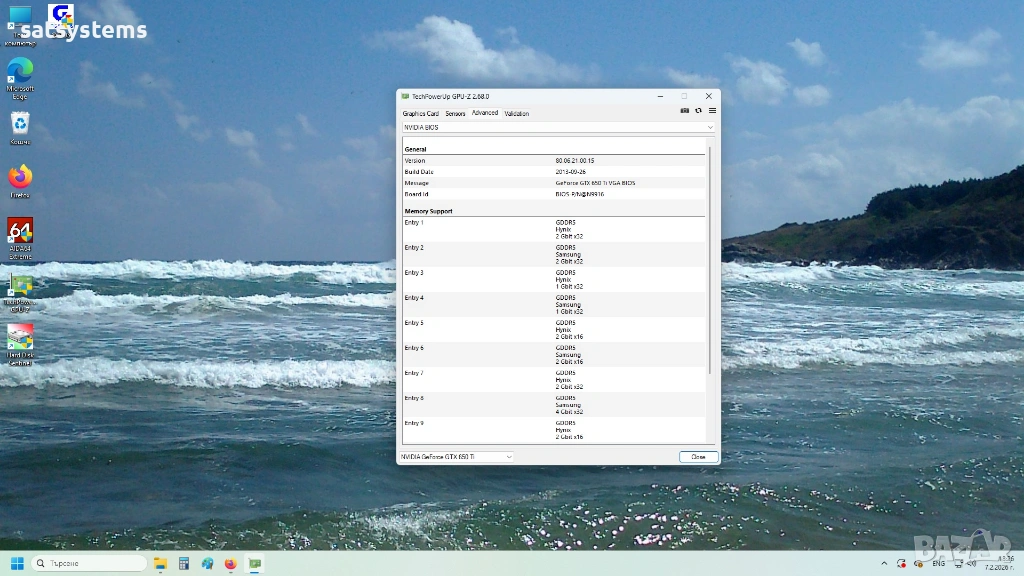Open the NVIDIA GeForce GTX 650 Ti selector
The image size is (1024, 576).
tap(457, 457)
